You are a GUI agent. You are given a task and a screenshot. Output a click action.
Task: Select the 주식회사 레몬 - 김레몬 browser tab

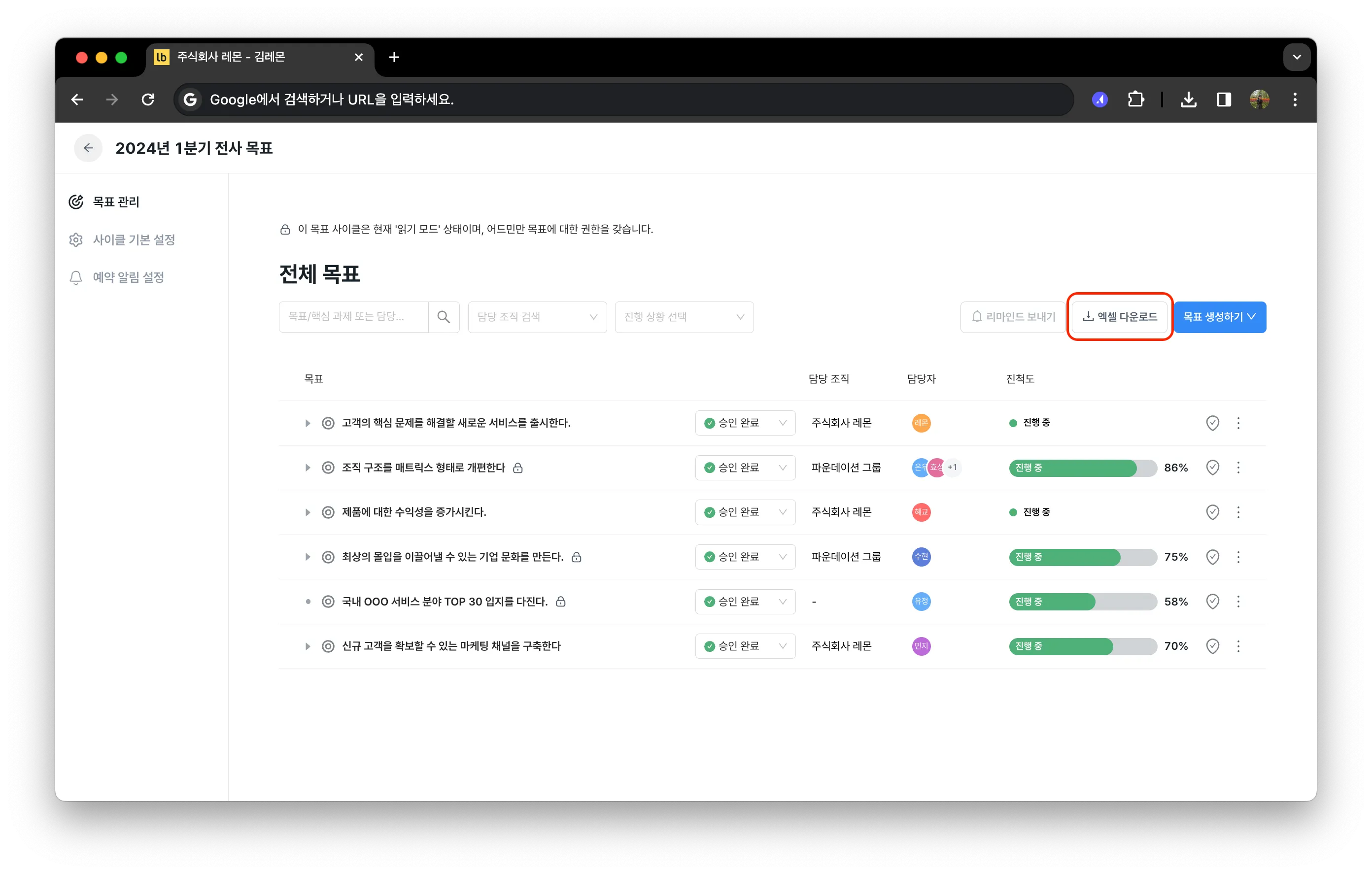(259, 57)
